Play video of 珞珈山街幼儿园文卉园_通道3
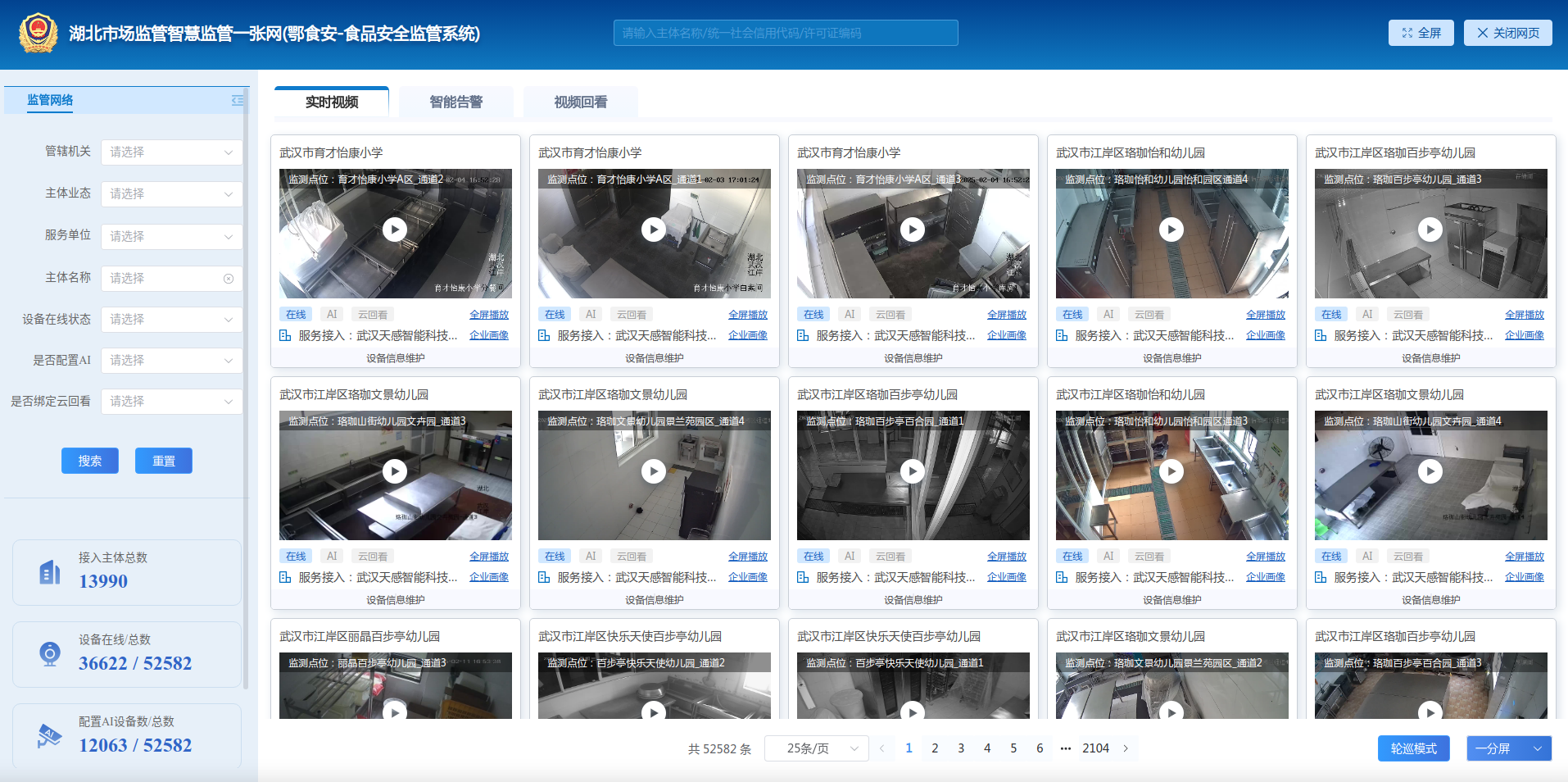Screen dimensions: 1568x782 pos(395,471)
